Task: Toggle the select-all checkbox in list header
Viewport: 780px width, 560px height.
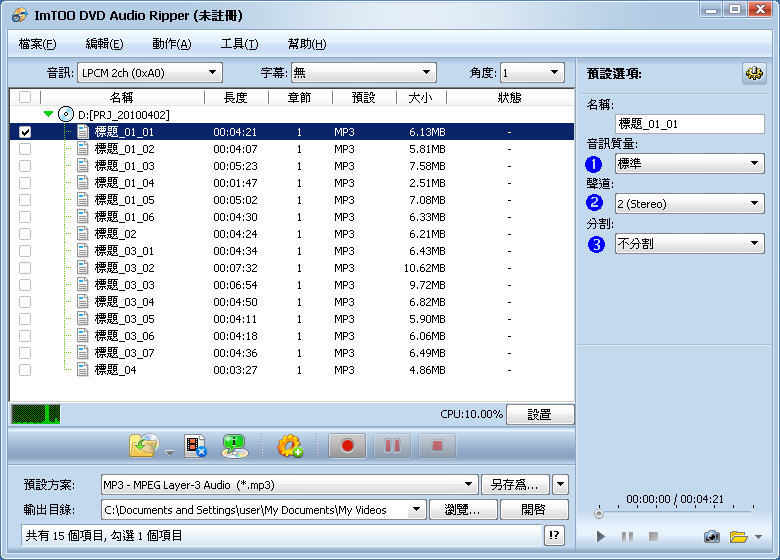Action: coord(25,98)
